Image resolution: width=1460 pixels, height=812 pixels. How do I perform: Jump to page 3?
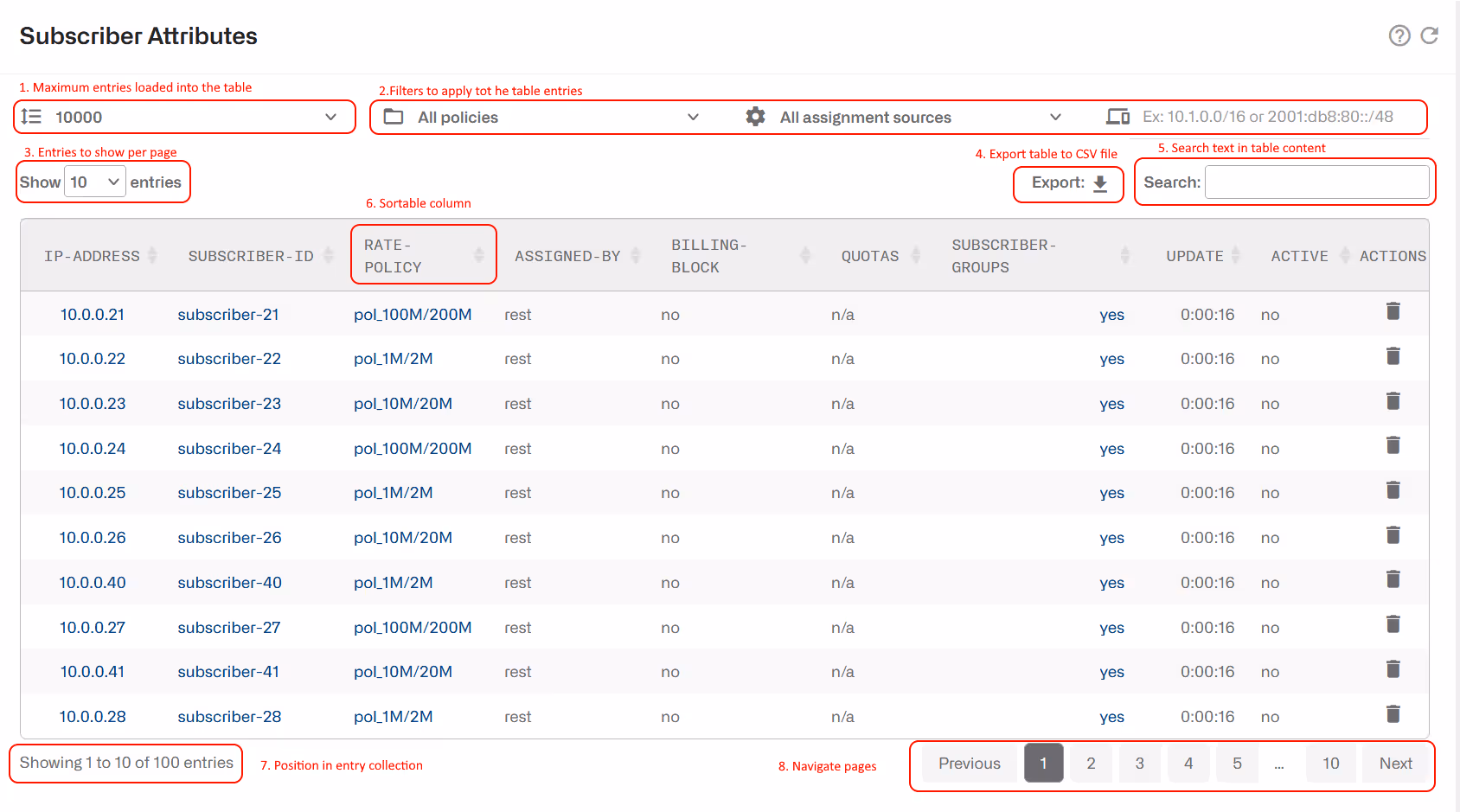coord(1139,764)
